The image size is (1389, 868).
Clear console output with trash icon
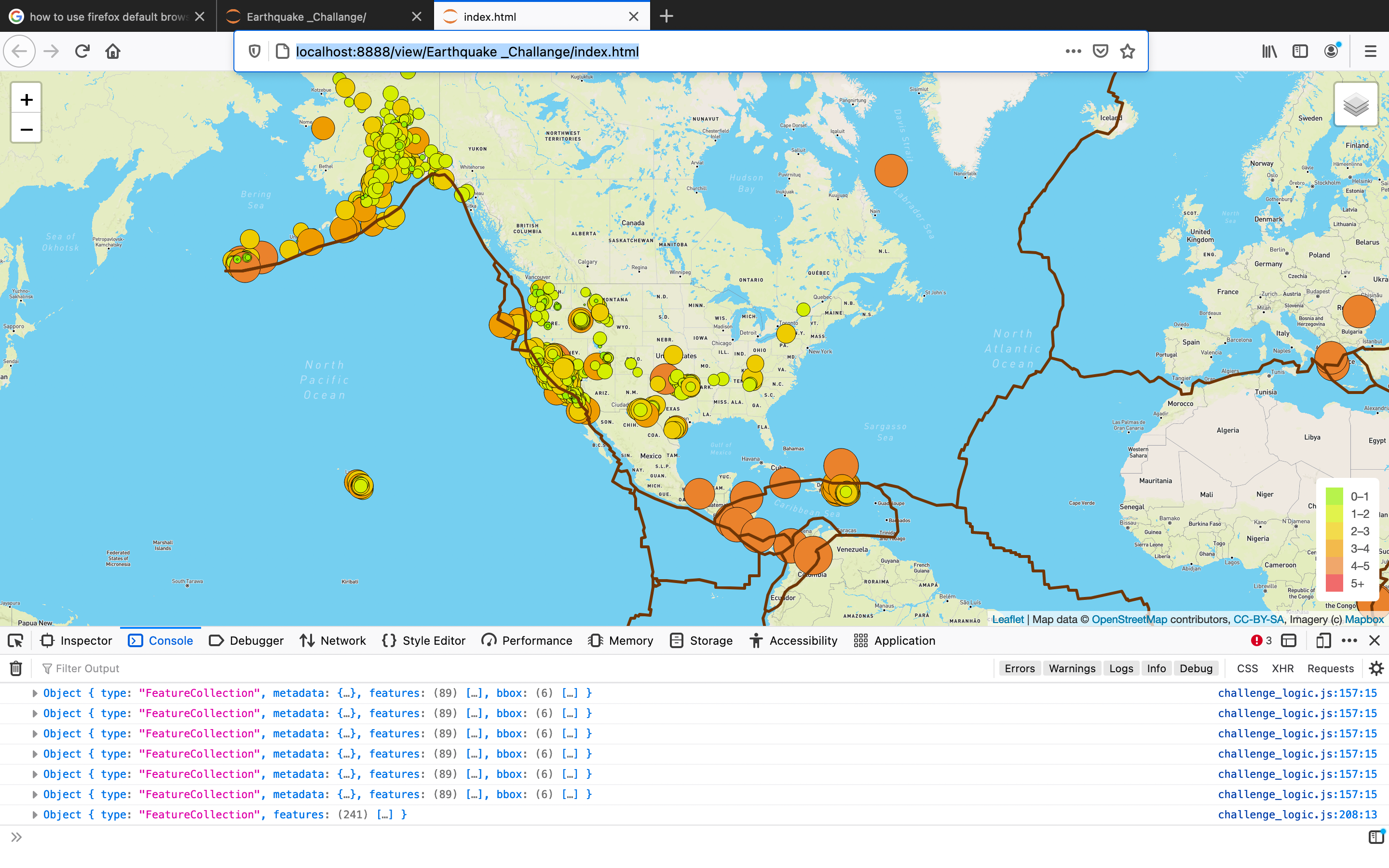(x=16, y=668)
